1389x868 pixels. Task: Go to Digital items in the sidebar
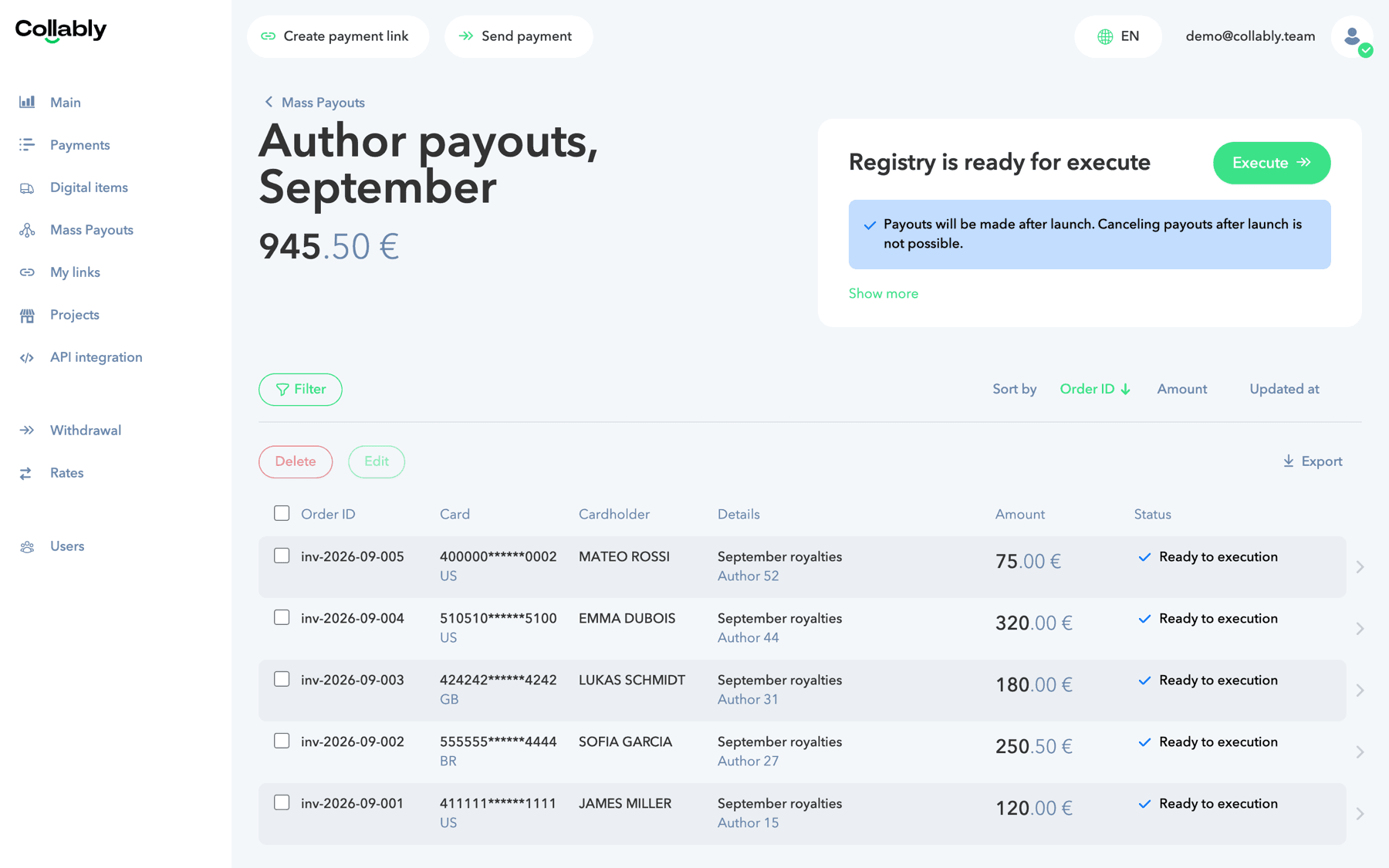pos(89,187)
